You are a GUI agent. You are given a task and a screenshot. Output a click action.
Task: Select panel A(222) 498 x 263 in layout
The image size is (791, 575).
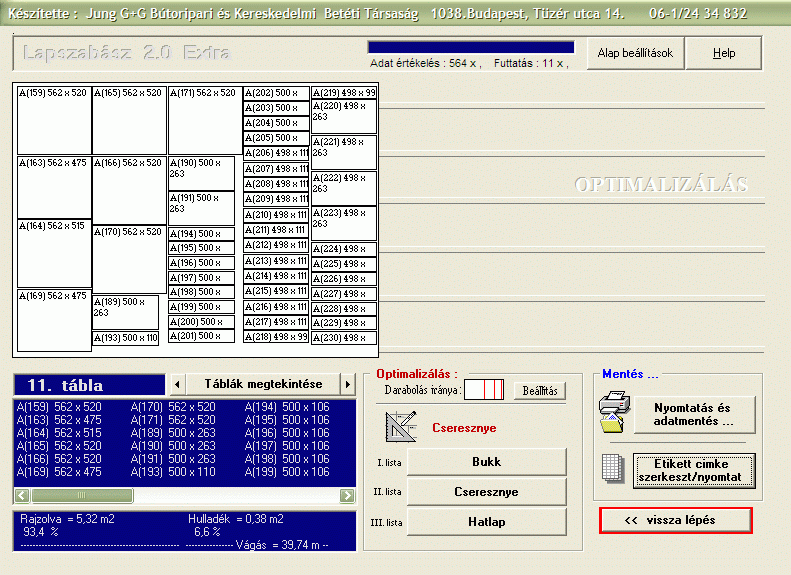pos(344,188)
